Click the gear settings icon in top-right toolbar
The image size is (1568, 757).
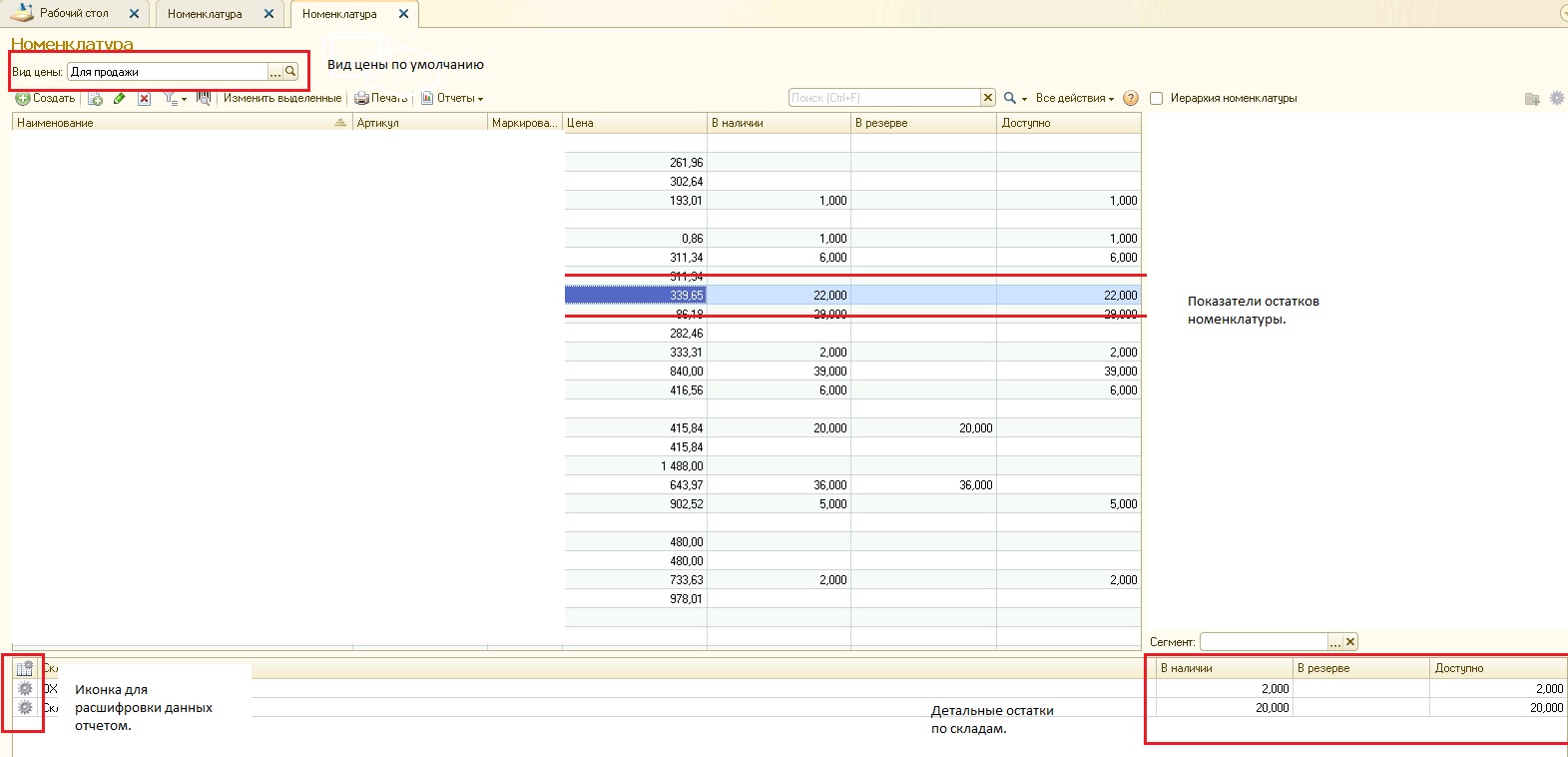click(x=1557, y=98)
